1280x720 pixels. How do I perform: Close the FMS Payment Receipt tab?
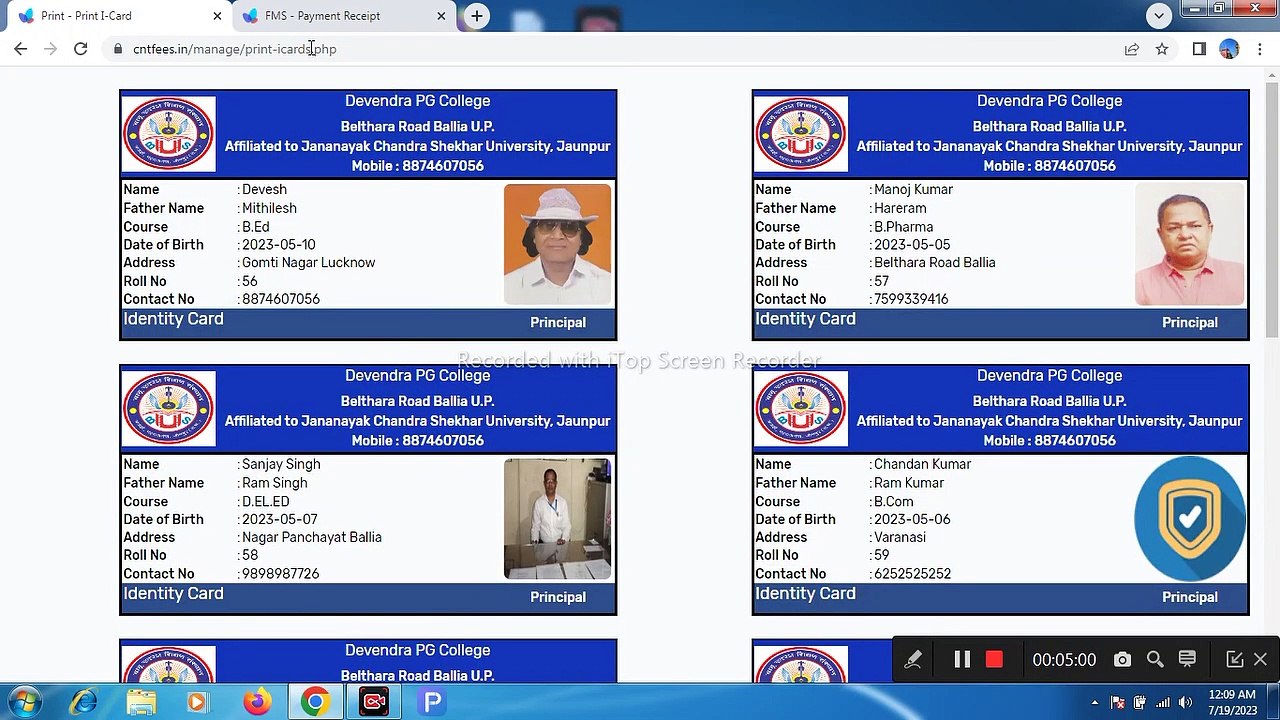tap(441, 16)
